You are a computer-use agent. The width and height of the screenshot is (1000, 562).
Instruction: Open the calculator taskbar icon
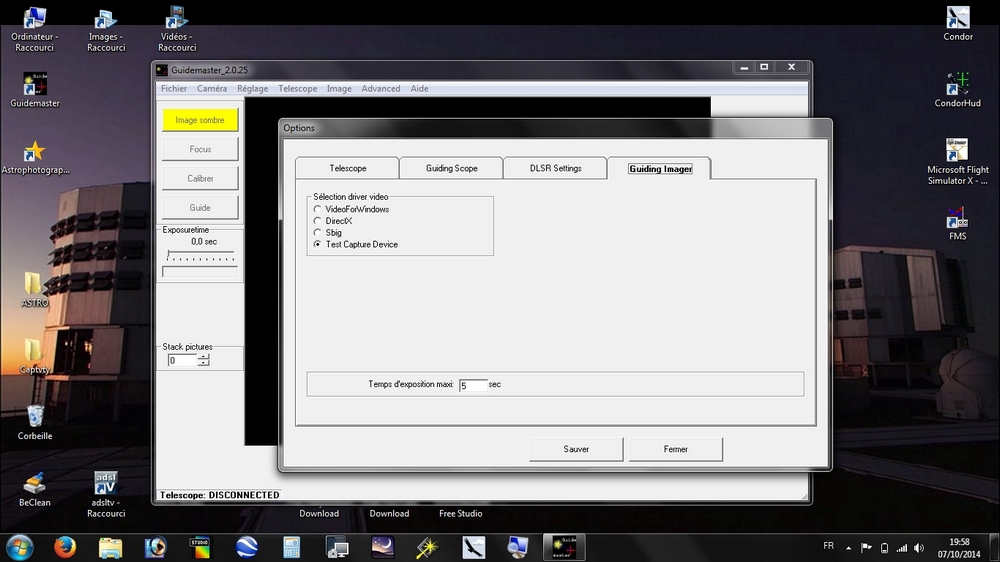tap(291, 547)
